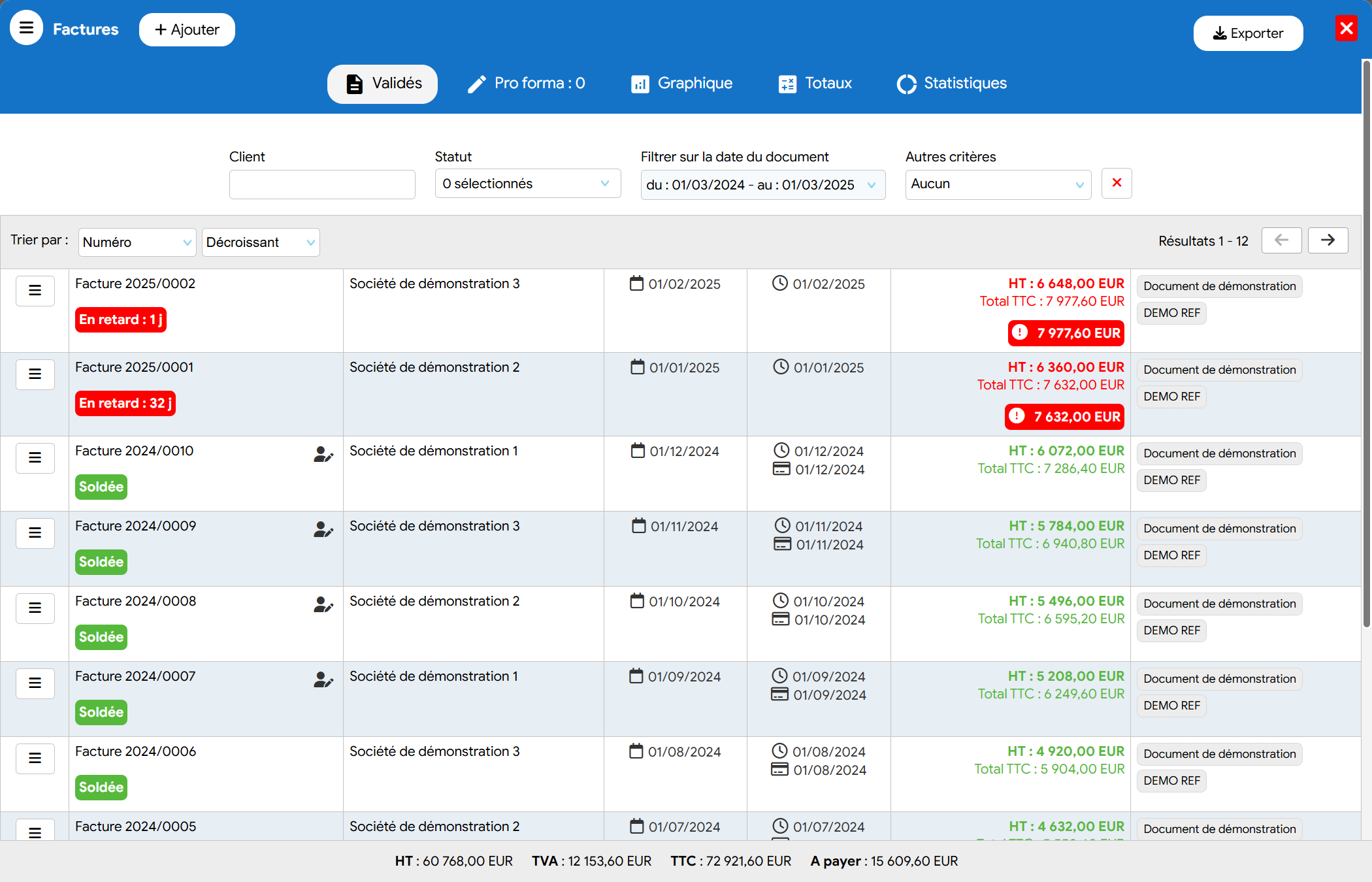Click clock icon for 01/02/2025 due date
The height and width of the screenshot is (882, 1372).
(x=780, y=283)
